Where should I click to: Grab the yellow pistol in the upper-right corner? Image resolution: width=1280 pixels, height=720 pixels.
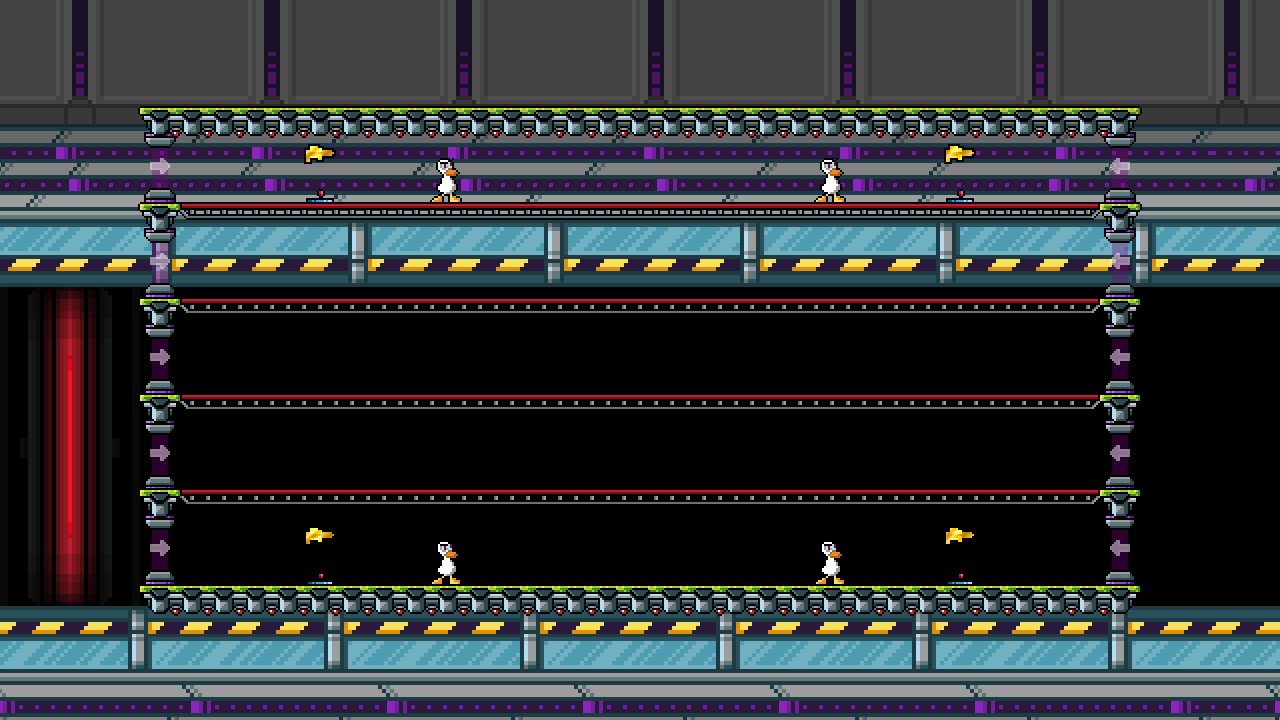[959, 153]
